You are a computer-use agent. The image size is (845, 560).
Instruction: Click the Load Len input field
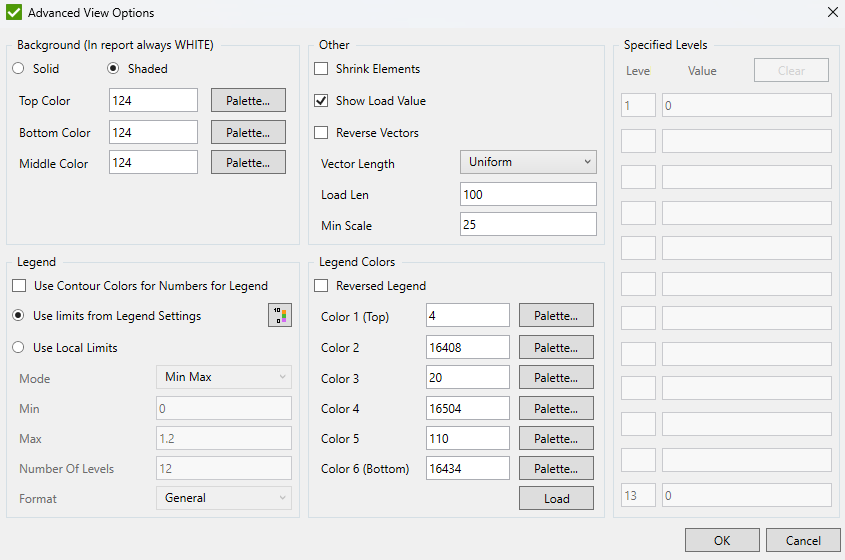(x=528, y=194)
